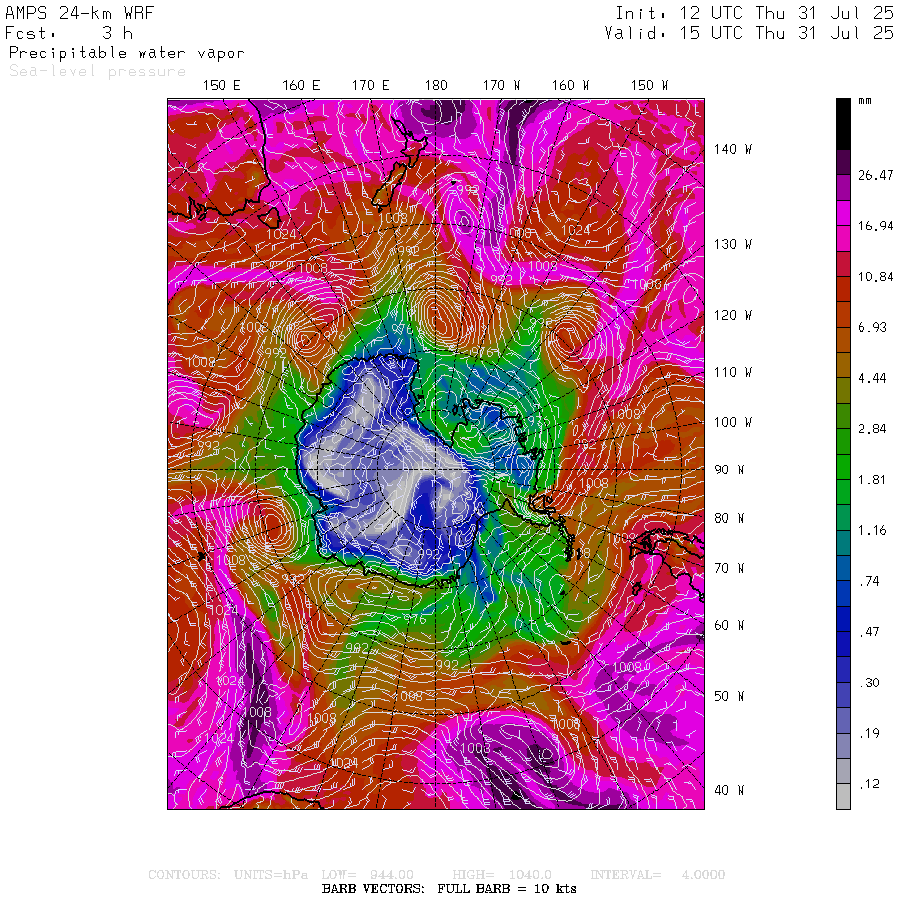Click the '.30' color bar value
This screenshot has height=900, width=900.
pyautogui.click(x=870, y=683)
